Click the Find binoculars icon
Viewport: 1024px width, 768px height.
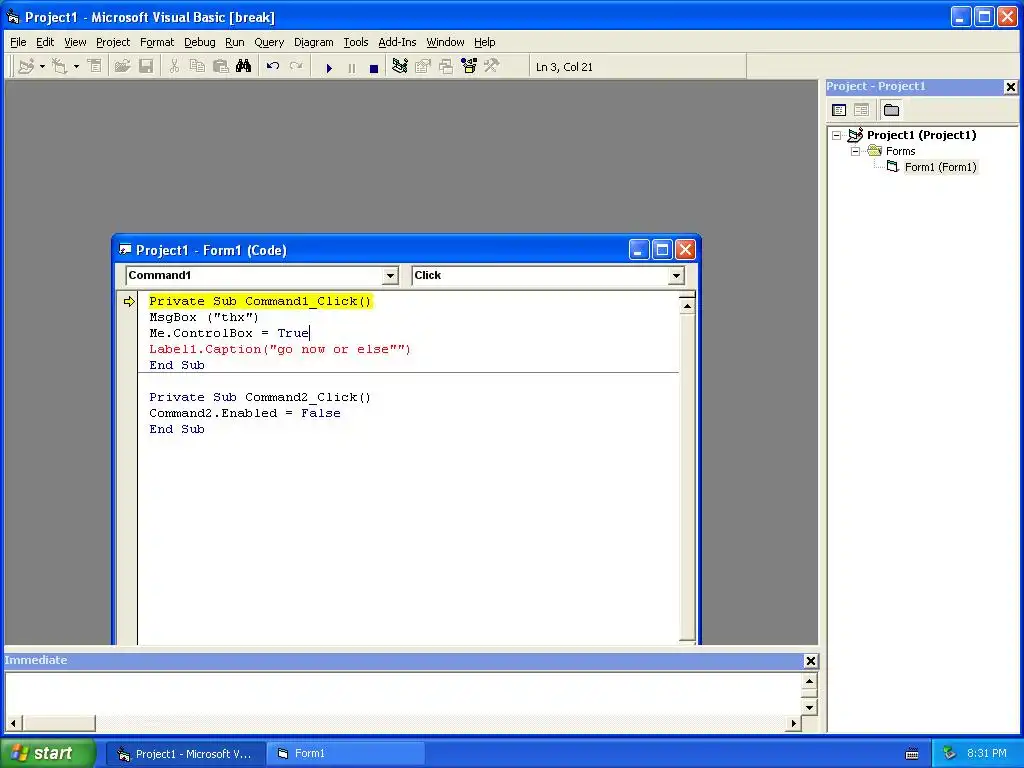click(244, 66)
